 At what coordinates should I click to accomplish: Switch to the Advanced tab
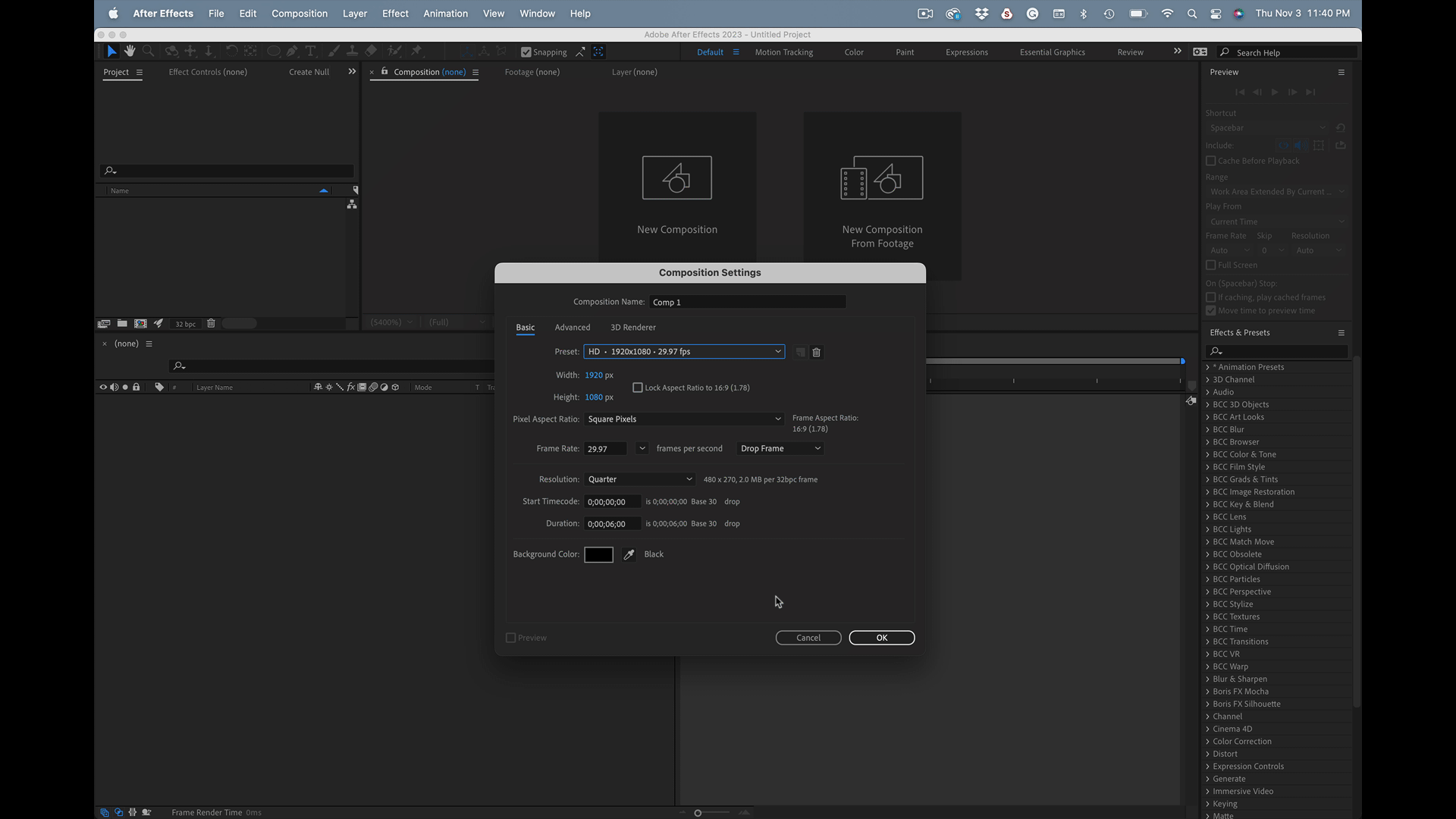pos(572,328)
